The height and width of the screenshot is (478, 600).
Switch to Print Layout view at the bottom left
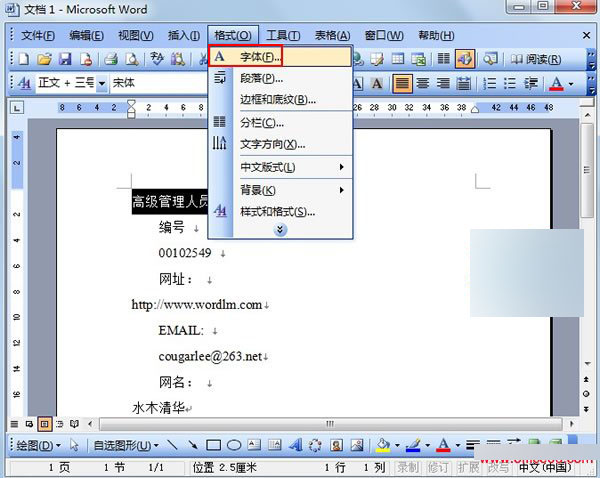(x=45, y=424)
